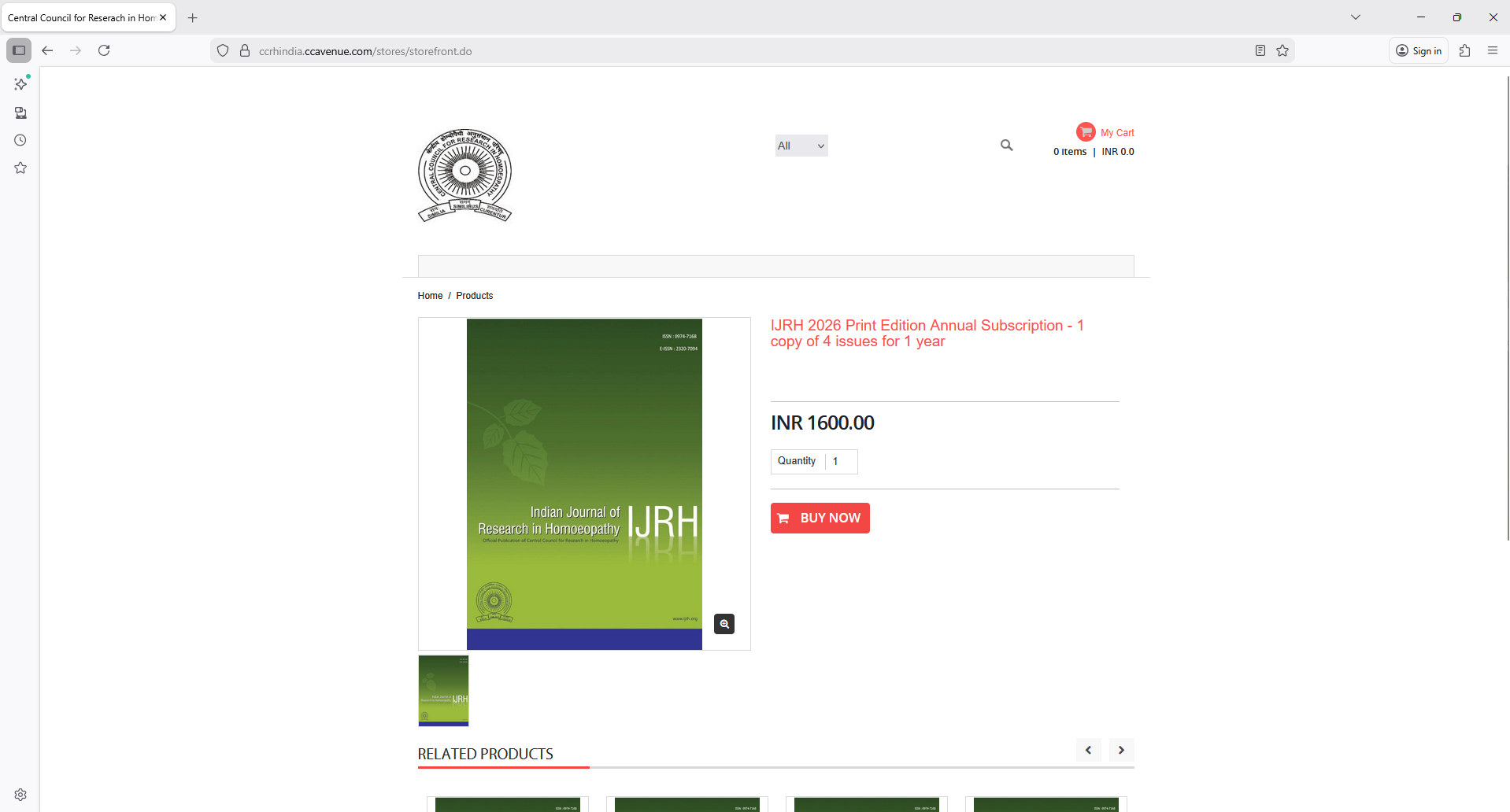Click the image zoom magnifier icon

[x=724, y=624]
